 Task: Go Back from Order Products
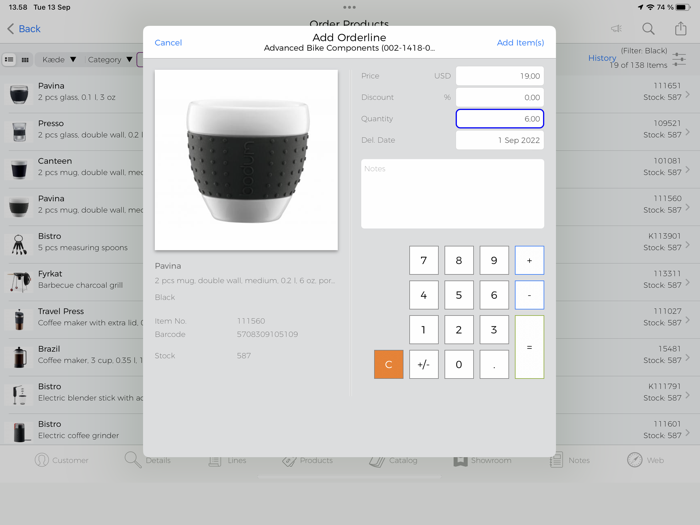(x=24, y=29)
